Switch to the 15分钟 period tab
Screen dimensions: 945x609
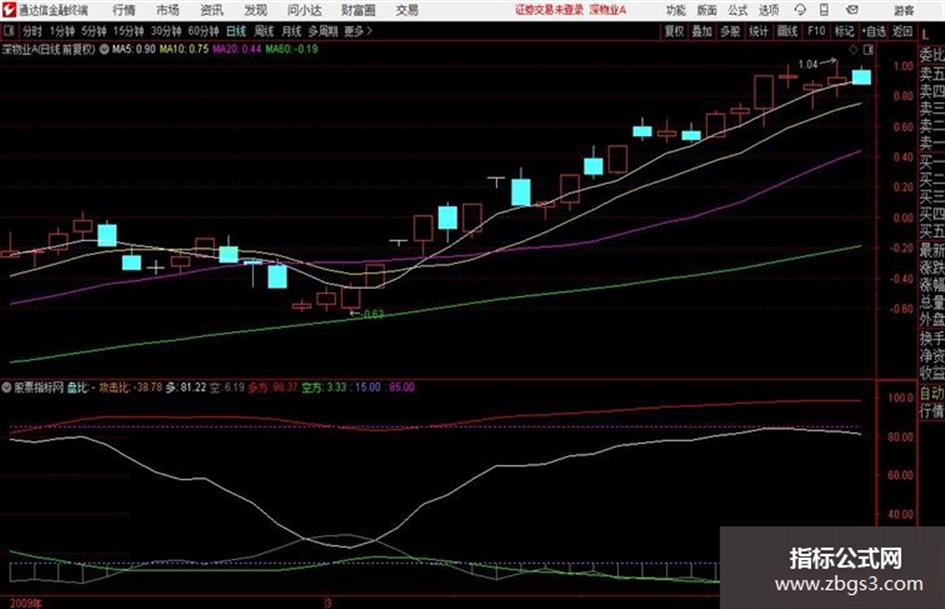point(128,31)
